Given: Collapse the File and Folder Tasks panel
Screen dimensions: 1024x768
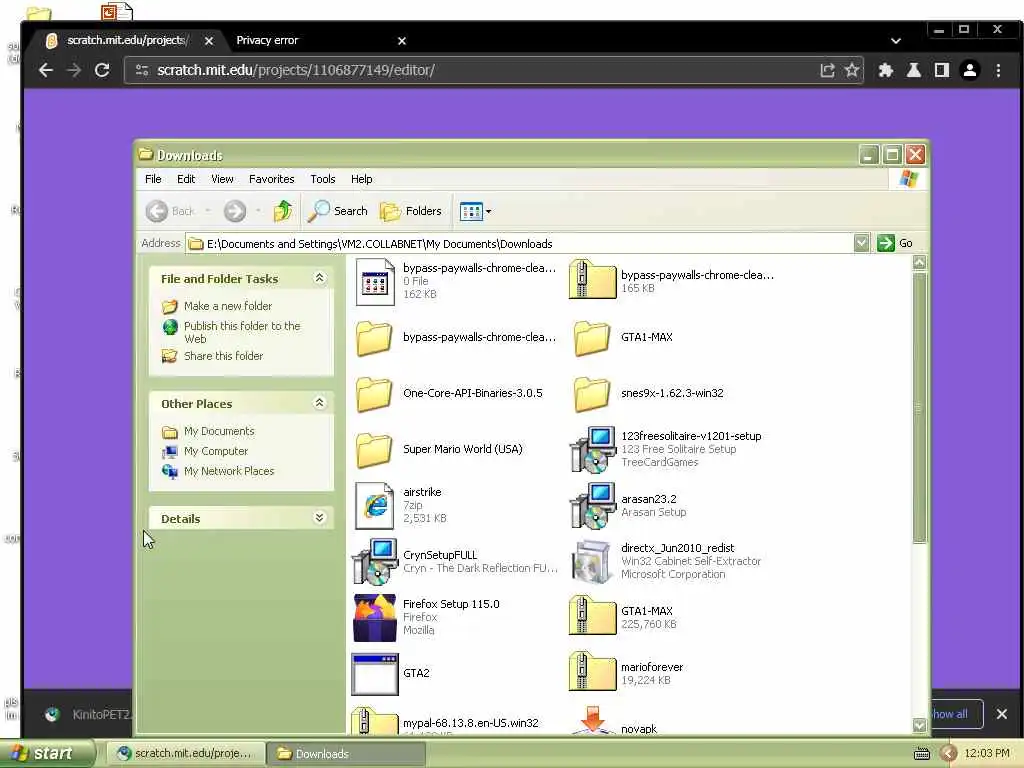Looking at the screenshot, I should (x=319, y=278).
